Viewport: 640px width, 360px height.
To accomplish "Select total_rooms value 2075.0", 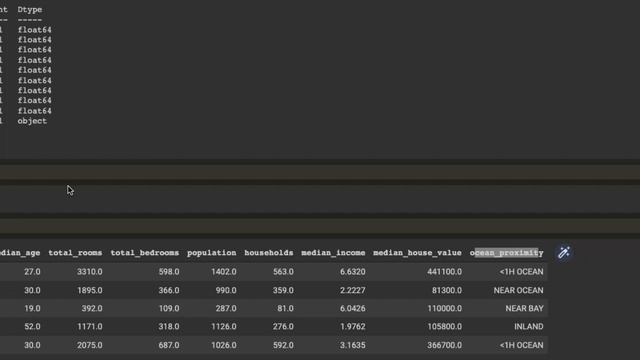I will 90,345.
